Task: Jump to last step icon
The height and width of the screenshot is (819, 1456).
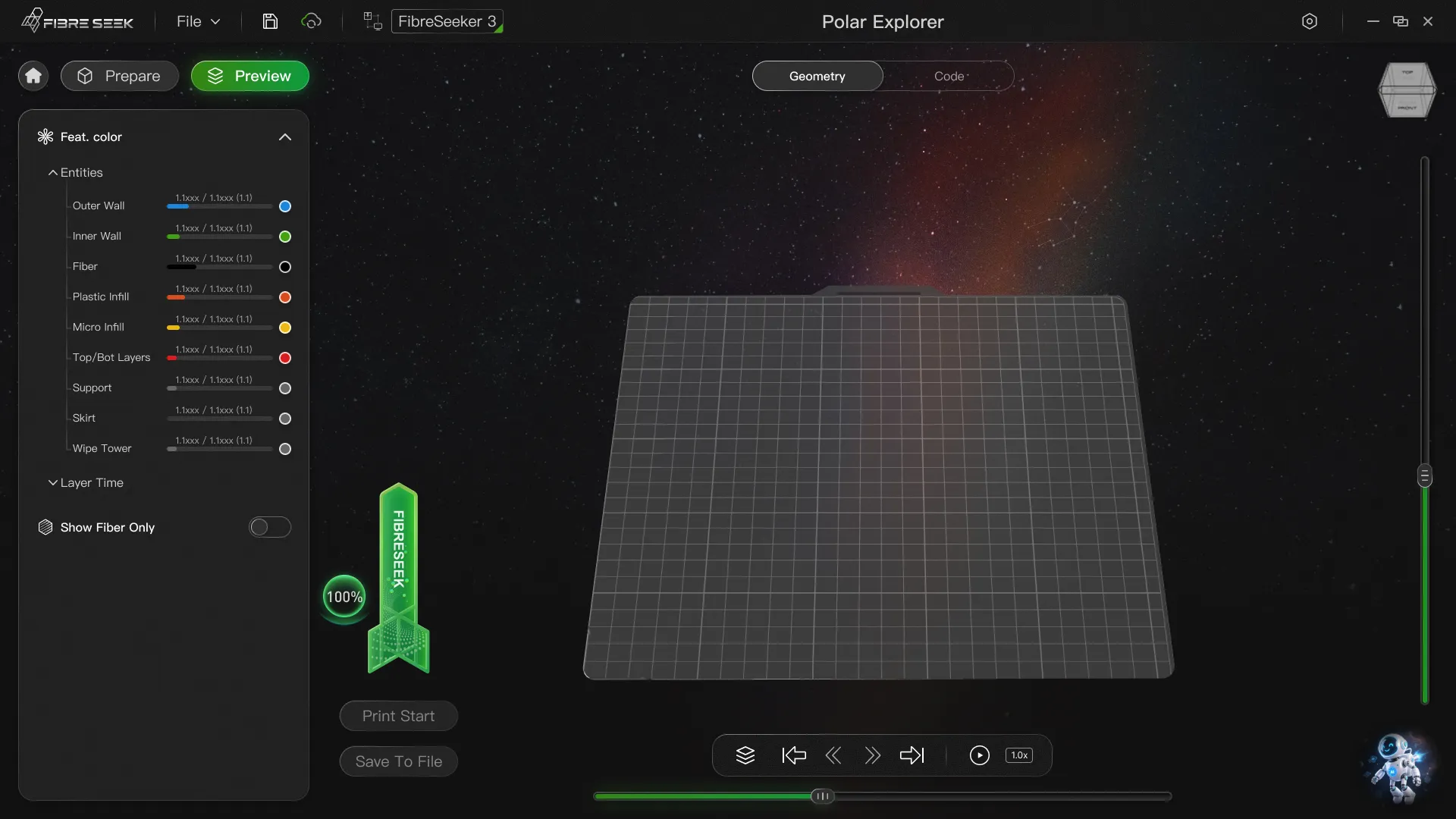Action: 912,755
